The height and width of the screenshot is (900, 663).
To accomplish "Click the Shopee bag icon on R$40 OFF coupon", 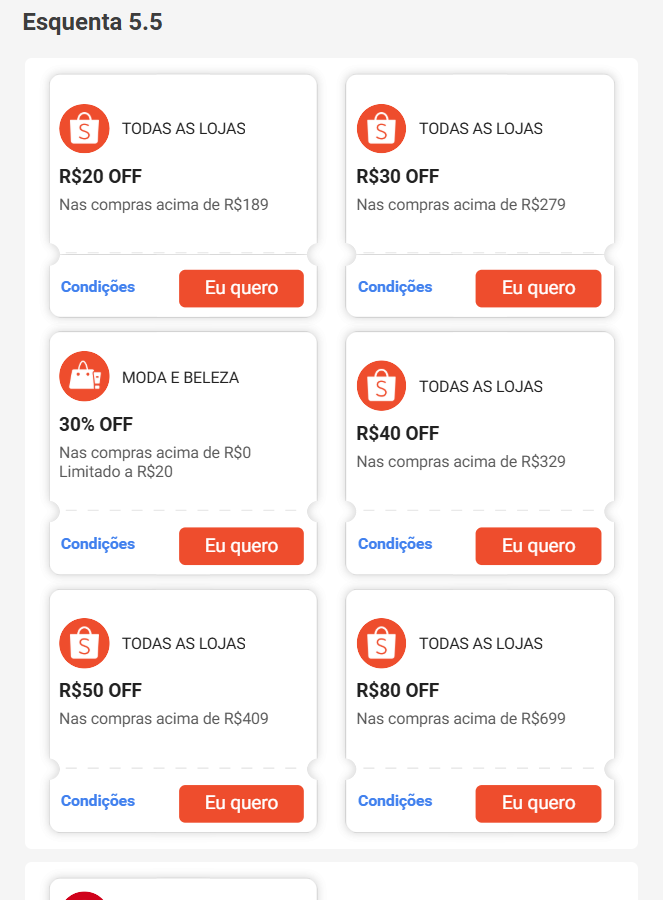I will [x=381, y=385].
